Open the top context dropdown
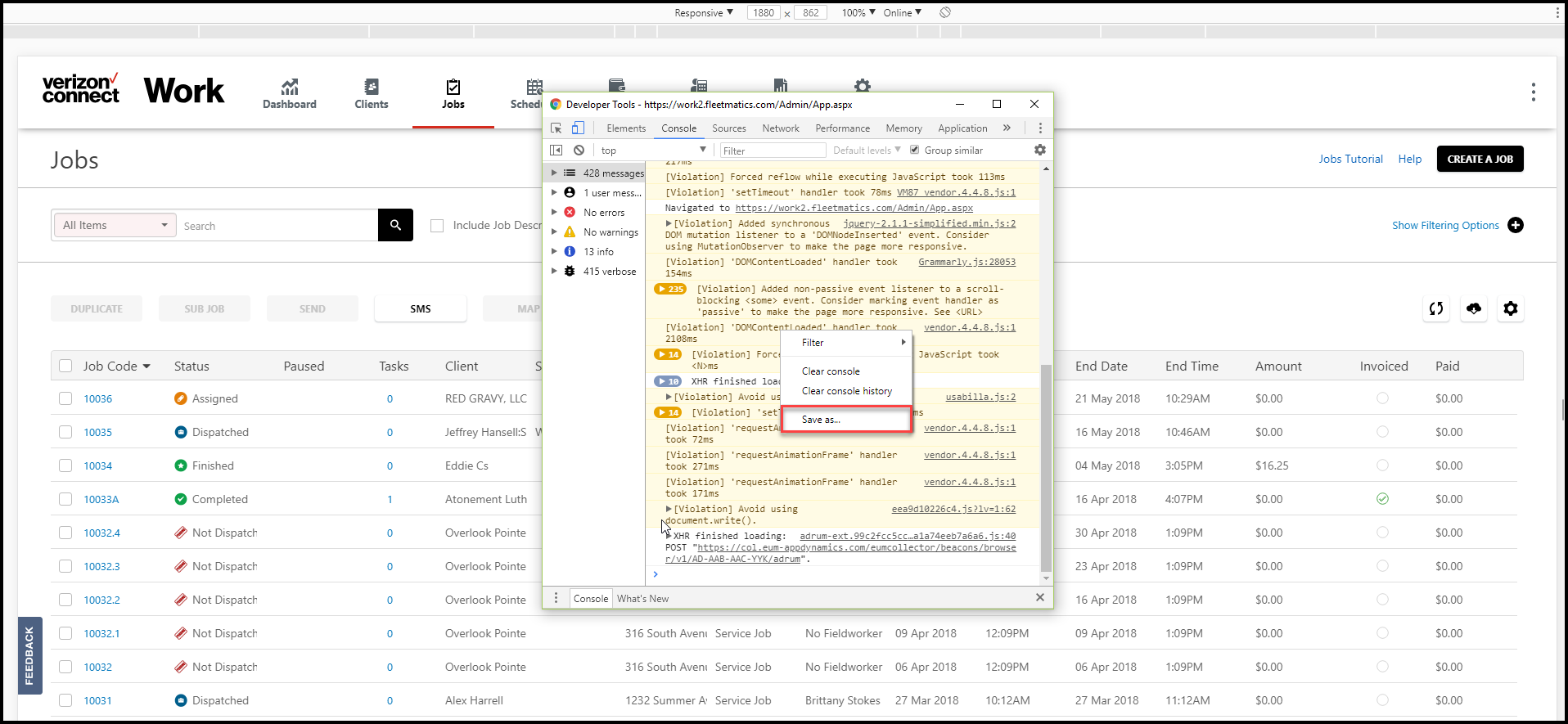Screen dimensions: 1568x724 click(653, 150)
